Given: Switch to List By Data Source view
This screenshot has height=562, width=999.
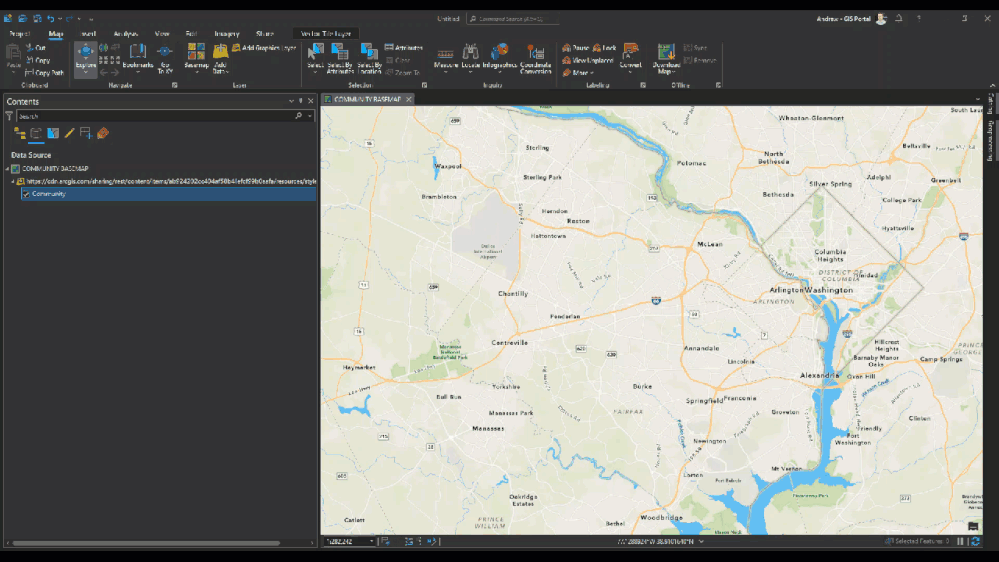Looking at the screenshot, I should 36,133.
